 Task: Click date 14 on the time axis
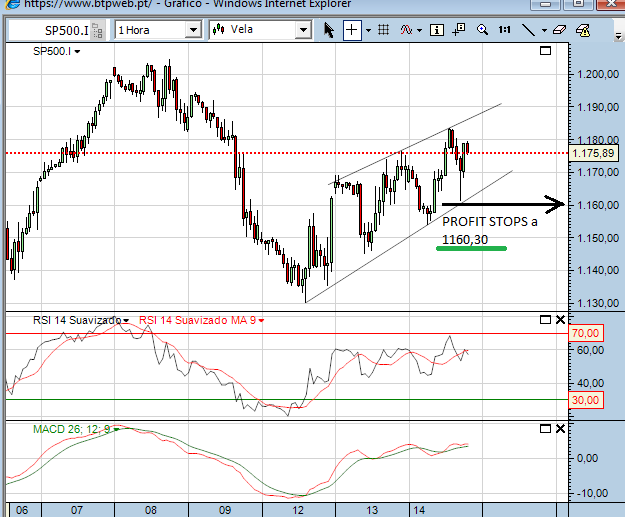pyautogui.click(x=419, y=510)
